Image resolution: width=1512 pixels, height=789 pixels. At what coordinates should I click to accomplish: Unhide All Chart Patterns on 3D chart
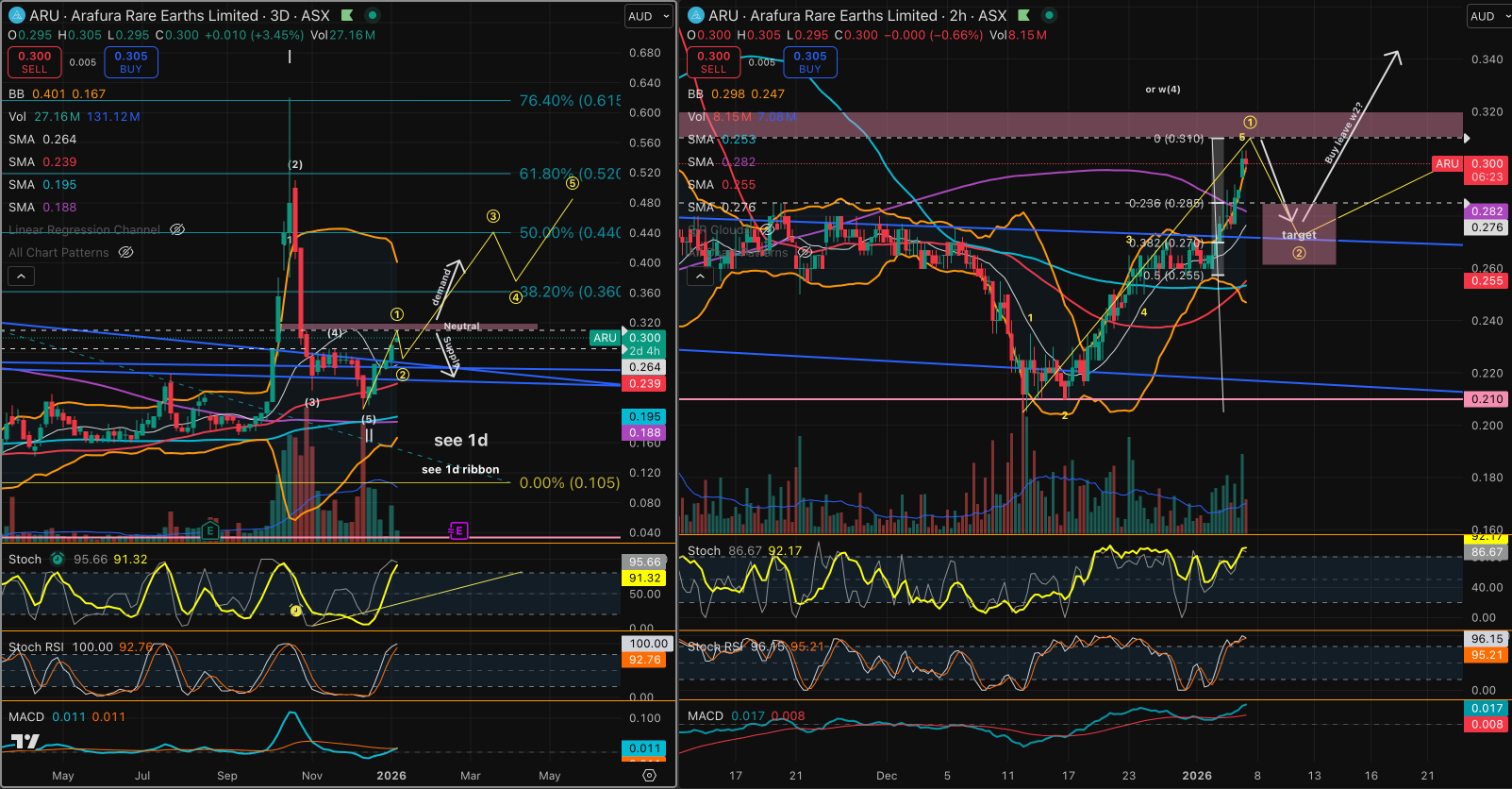[125, 252]
